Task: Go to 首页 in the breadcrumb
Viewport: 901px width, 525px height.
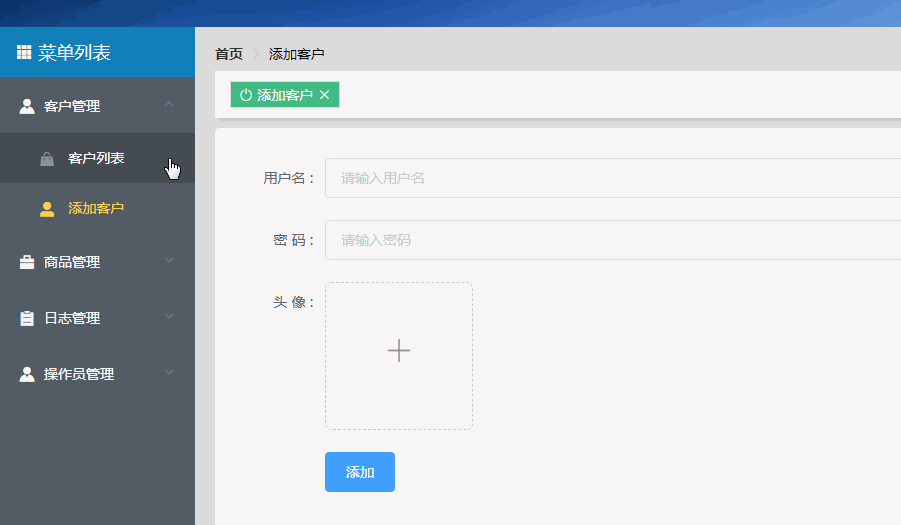Action: pos(229,54)
